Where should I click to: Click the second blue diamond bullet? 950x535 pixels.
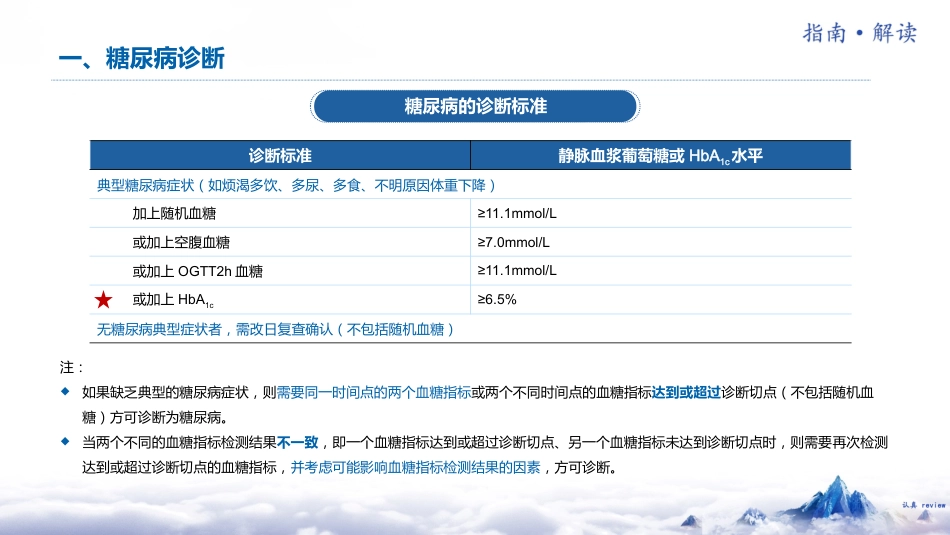tap(65, 441)
